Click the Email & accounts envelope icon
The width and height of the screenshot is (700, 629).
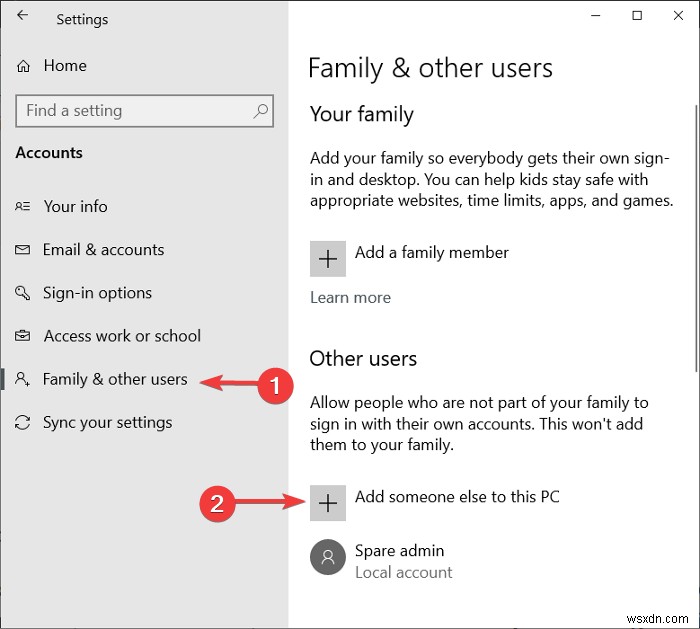[x=23, y=250]
